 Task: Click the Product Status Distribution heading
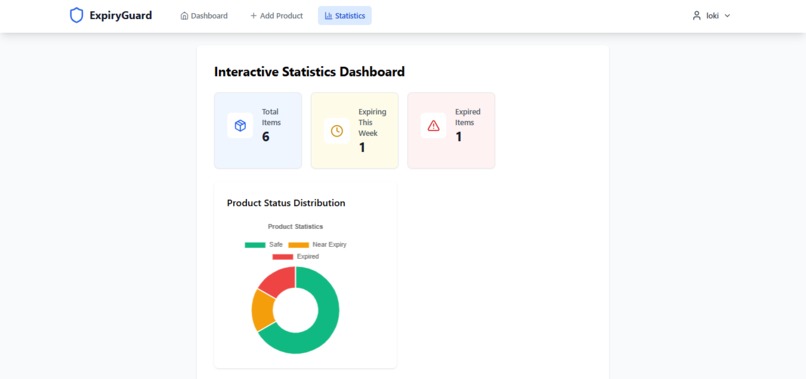tap(286, 203)
